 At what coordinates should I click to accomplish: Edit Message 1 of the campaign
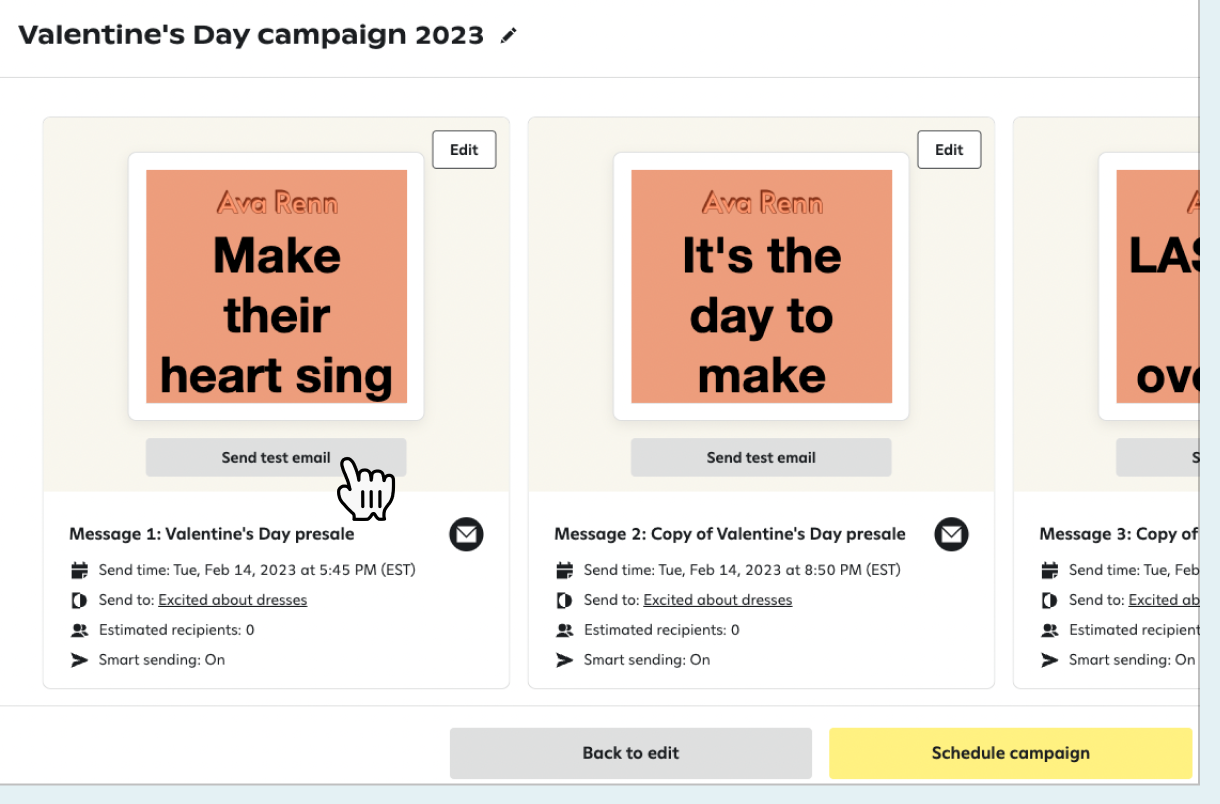463,149
